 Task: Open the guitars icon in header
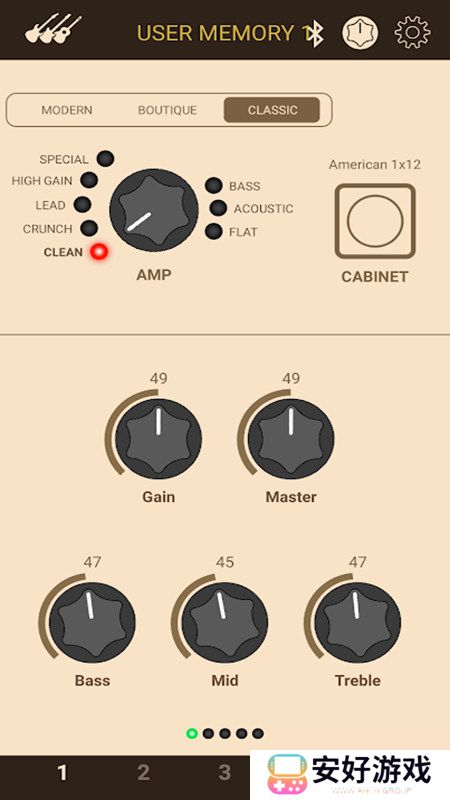pyautogui.click(x=53, y=29)
